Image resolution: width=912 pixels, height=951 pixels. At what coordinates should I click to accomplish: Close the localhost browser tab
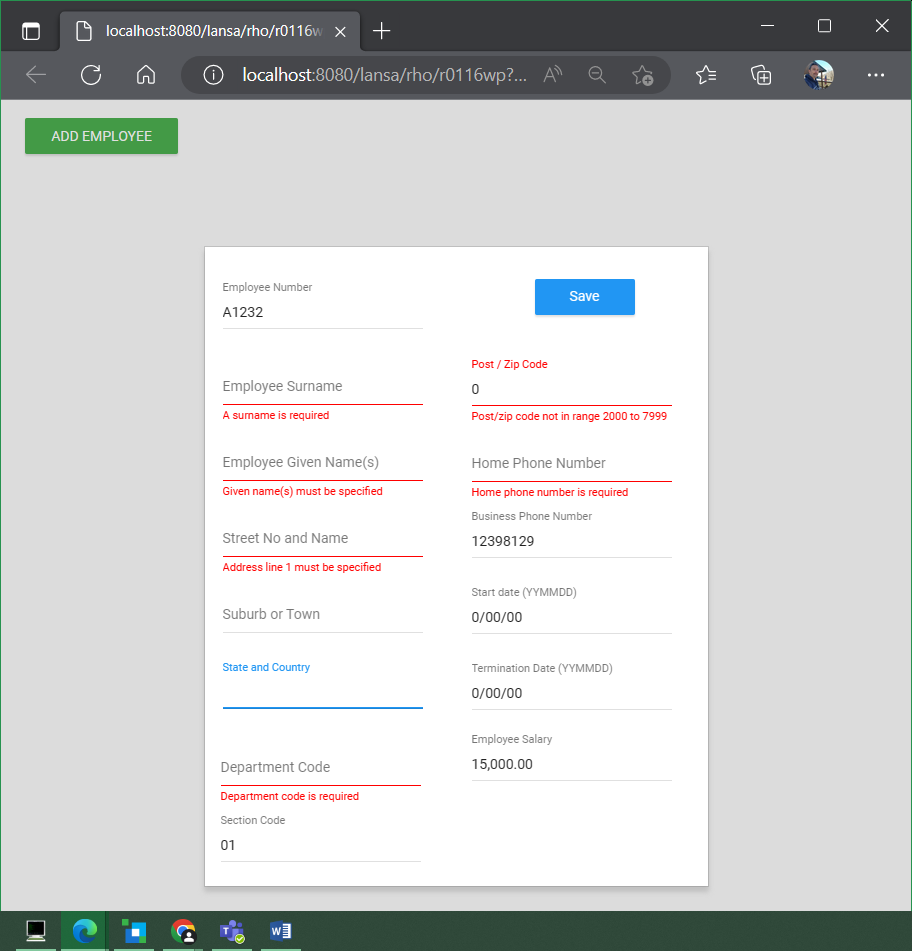[x=340, y=31]
